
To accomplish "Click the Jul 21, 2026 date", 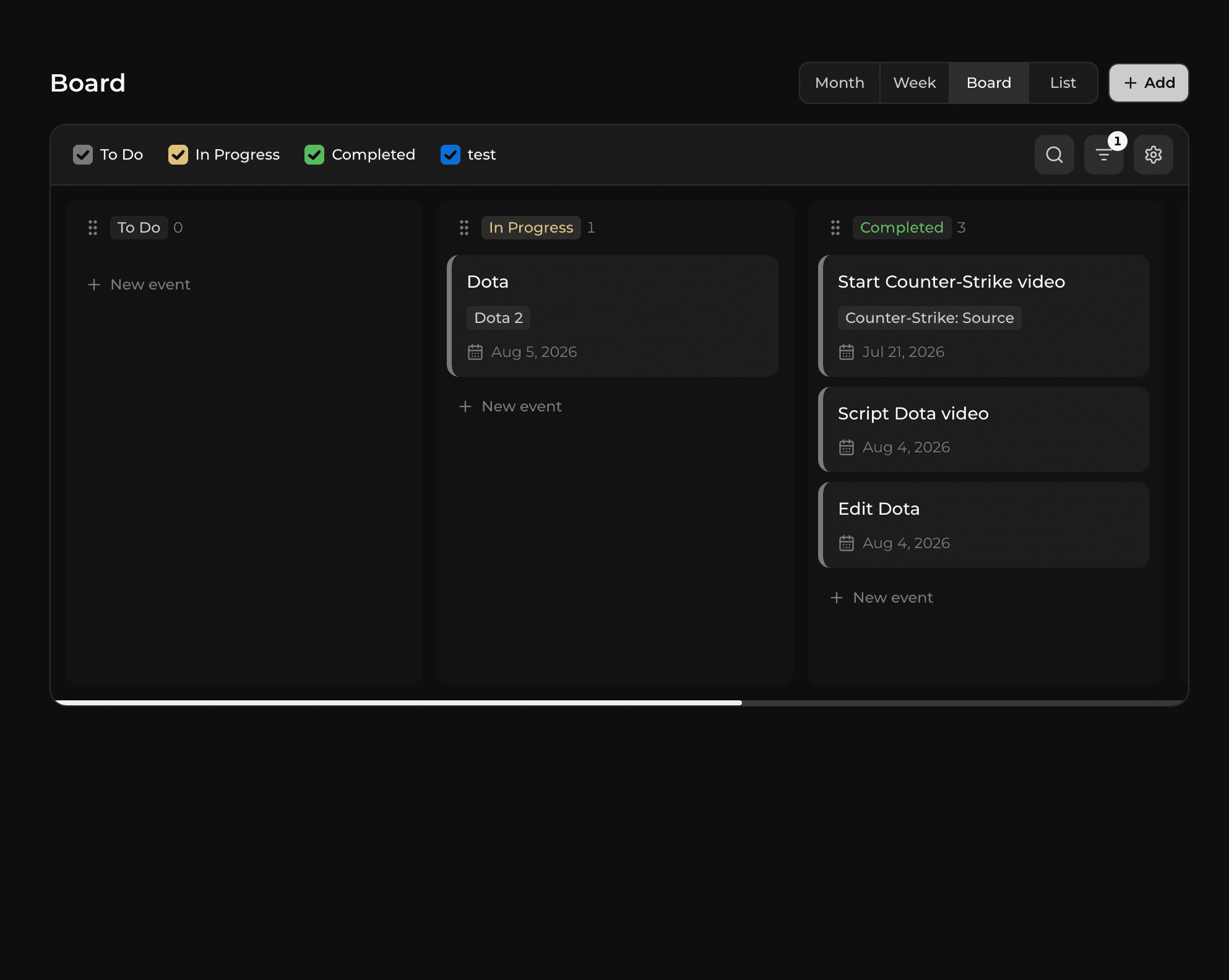I will 903,352.
